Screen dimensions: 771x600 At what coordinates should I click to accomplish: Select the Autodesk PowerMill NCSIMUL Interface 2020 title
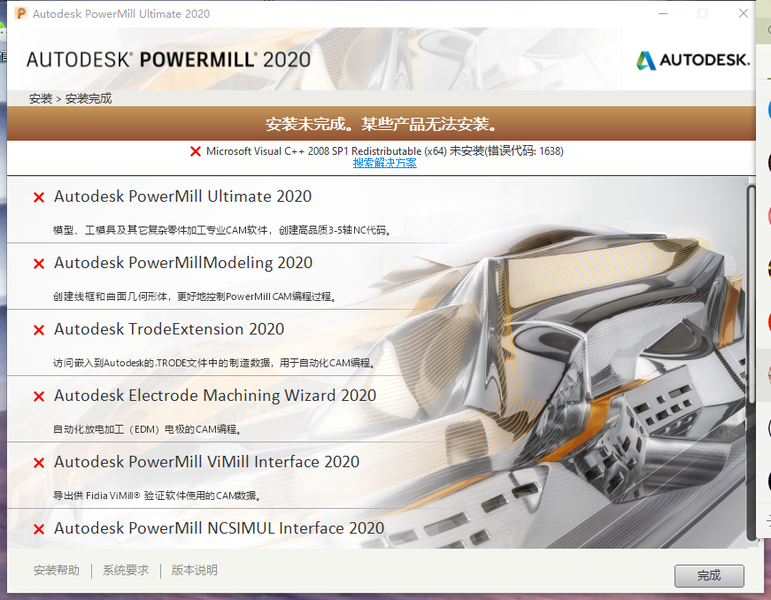(x=219, y=529)
